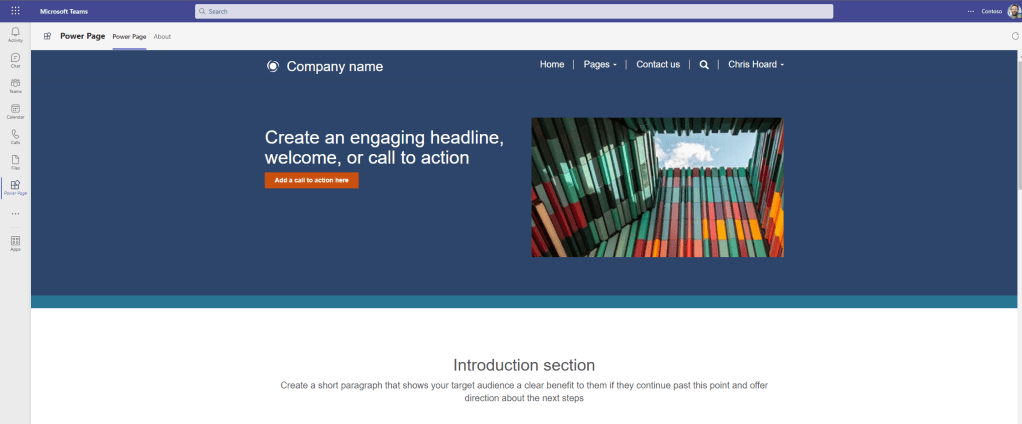Open the profile avatar picture
This screenshot has height=424, width=1022.
pos(1013,11)
